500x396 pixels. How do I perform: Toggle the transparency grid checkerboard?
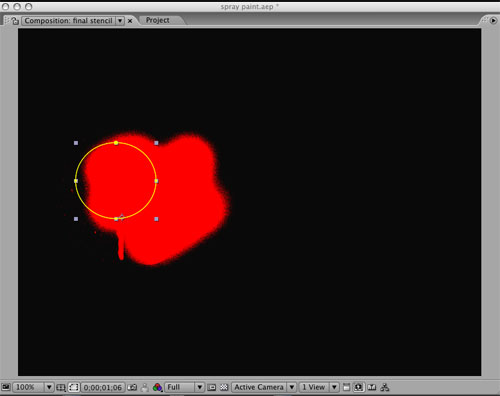coord(224,387)
